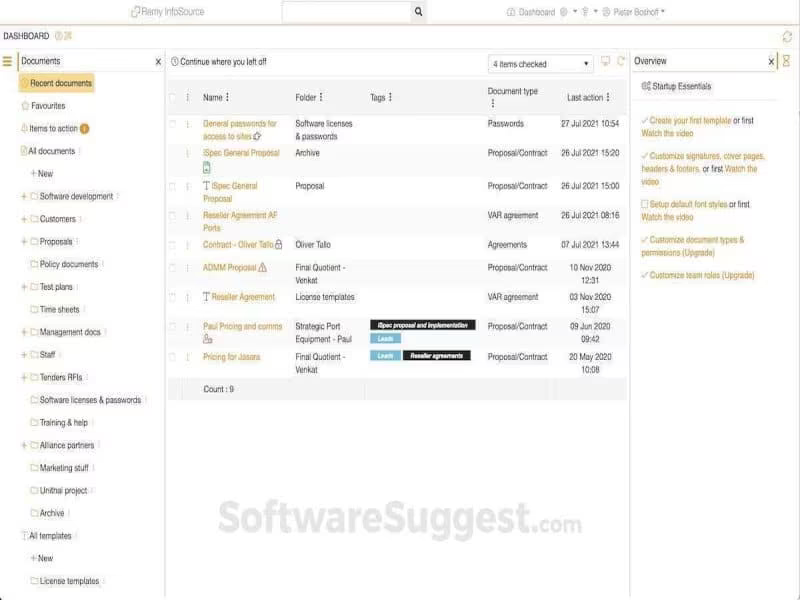Click the monitor icon beside items checked

[605, 61]
